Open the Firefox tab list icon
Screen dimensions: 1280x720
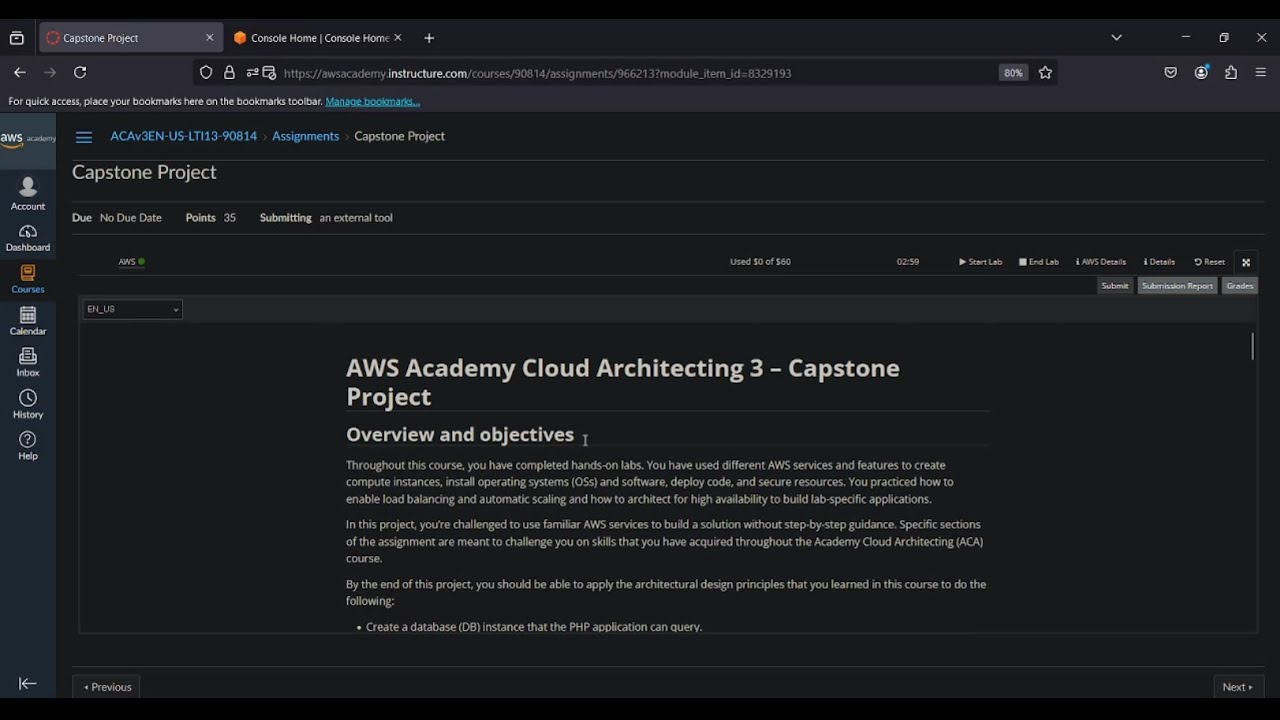(17, 38)
